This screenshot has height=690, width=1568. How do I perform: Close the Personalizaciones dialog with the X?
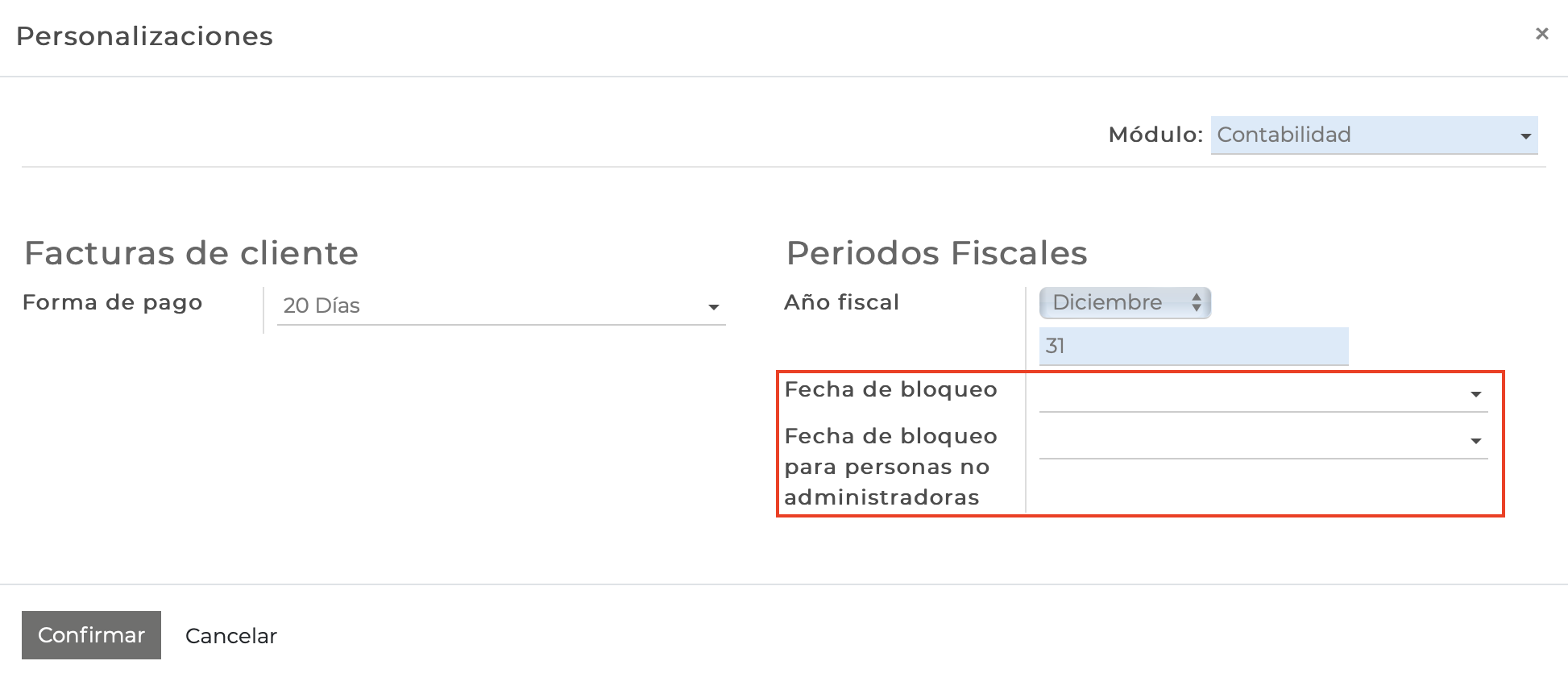coord(1543,34)
